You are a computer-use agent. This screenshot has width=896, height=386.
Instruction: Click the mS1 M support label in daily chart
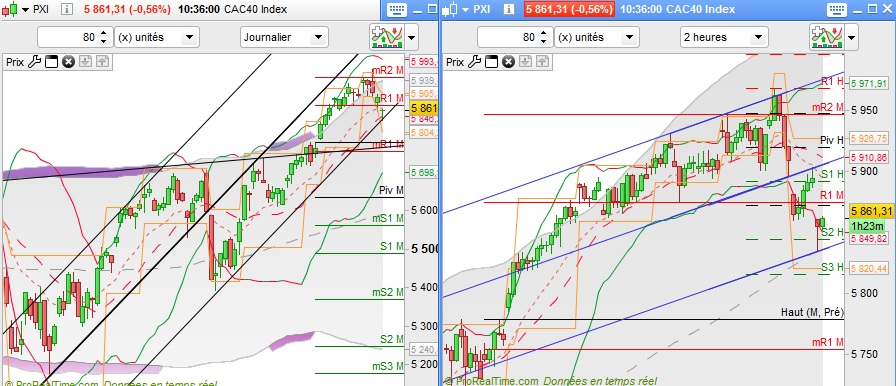[x=388, y=218]
